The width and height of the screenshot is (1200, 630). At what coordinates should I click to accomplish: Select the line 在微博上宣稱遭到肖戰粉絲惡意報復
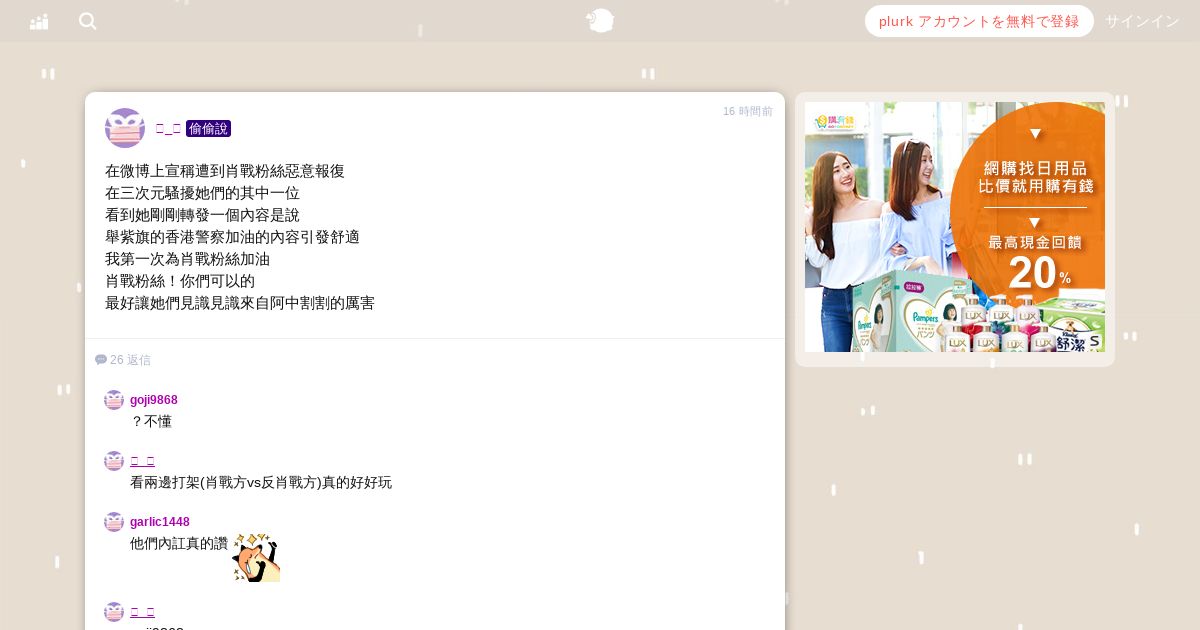(225, 171)
